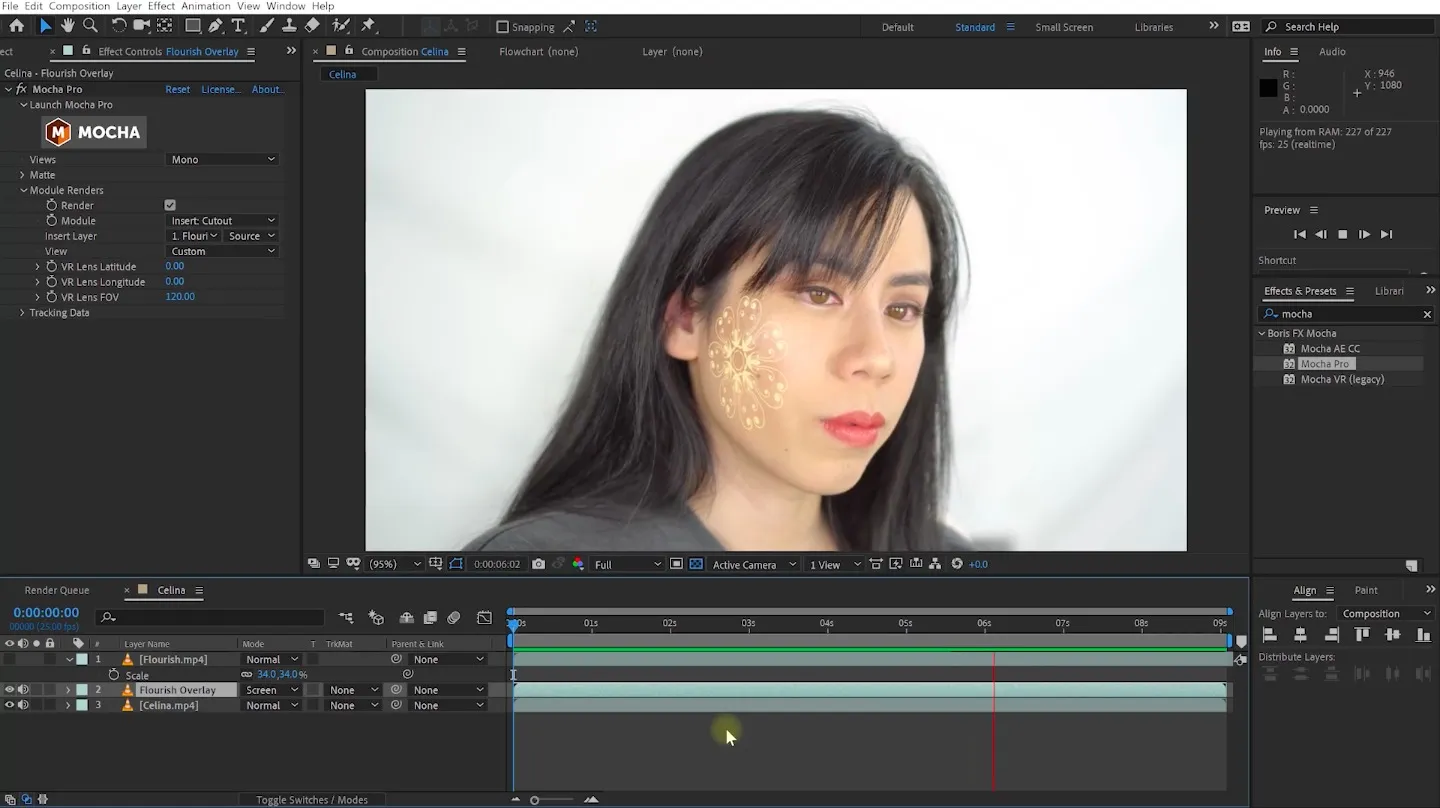Select the Horizontal Type tool
Viewport: 1440px width, 808px height.
pyautogui.click(x=238, y=26)
